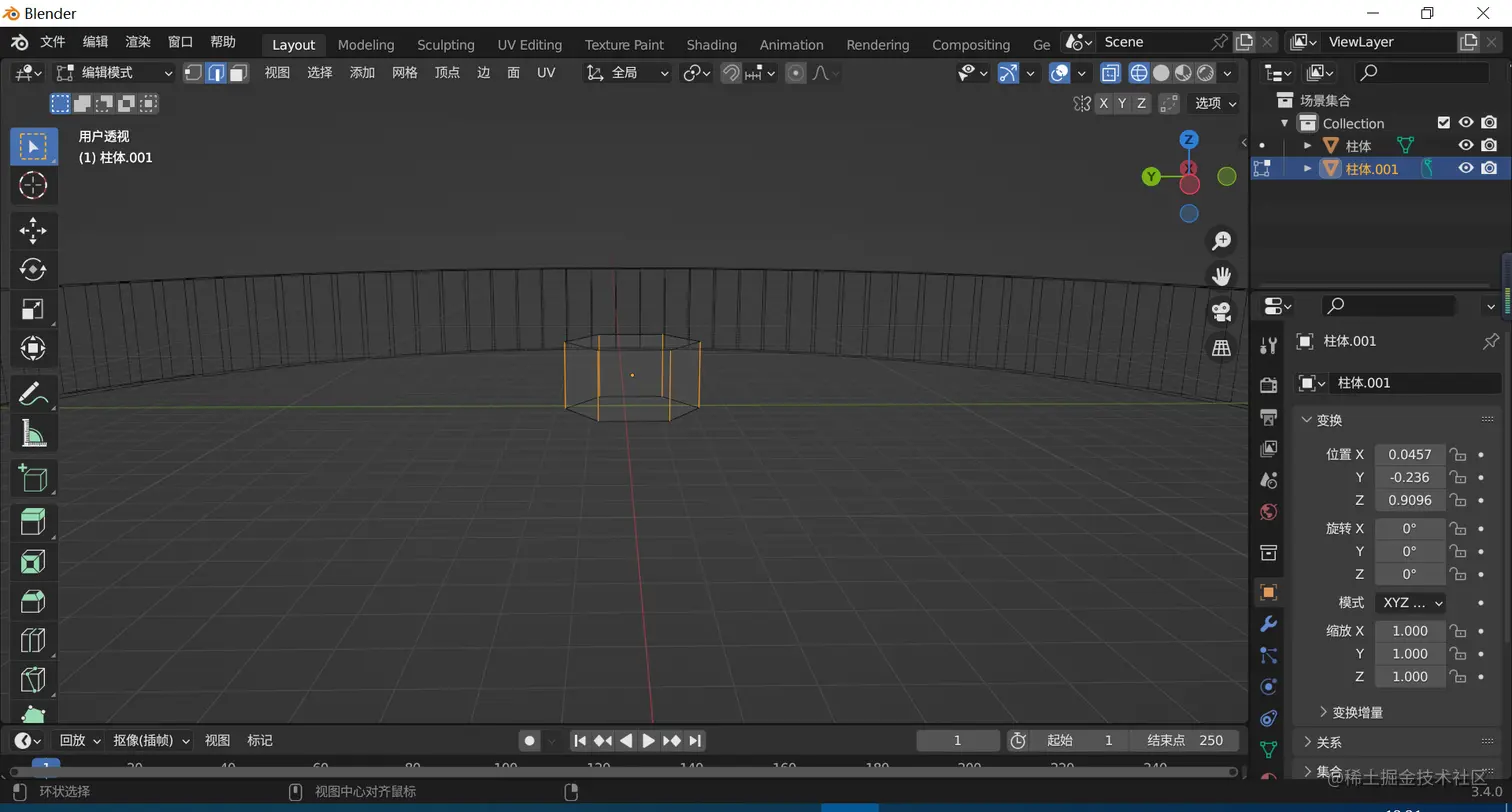Open the Modifier properties wrench tab
This screenshot has width=1512, height=812.
[x=1268, y=624]
